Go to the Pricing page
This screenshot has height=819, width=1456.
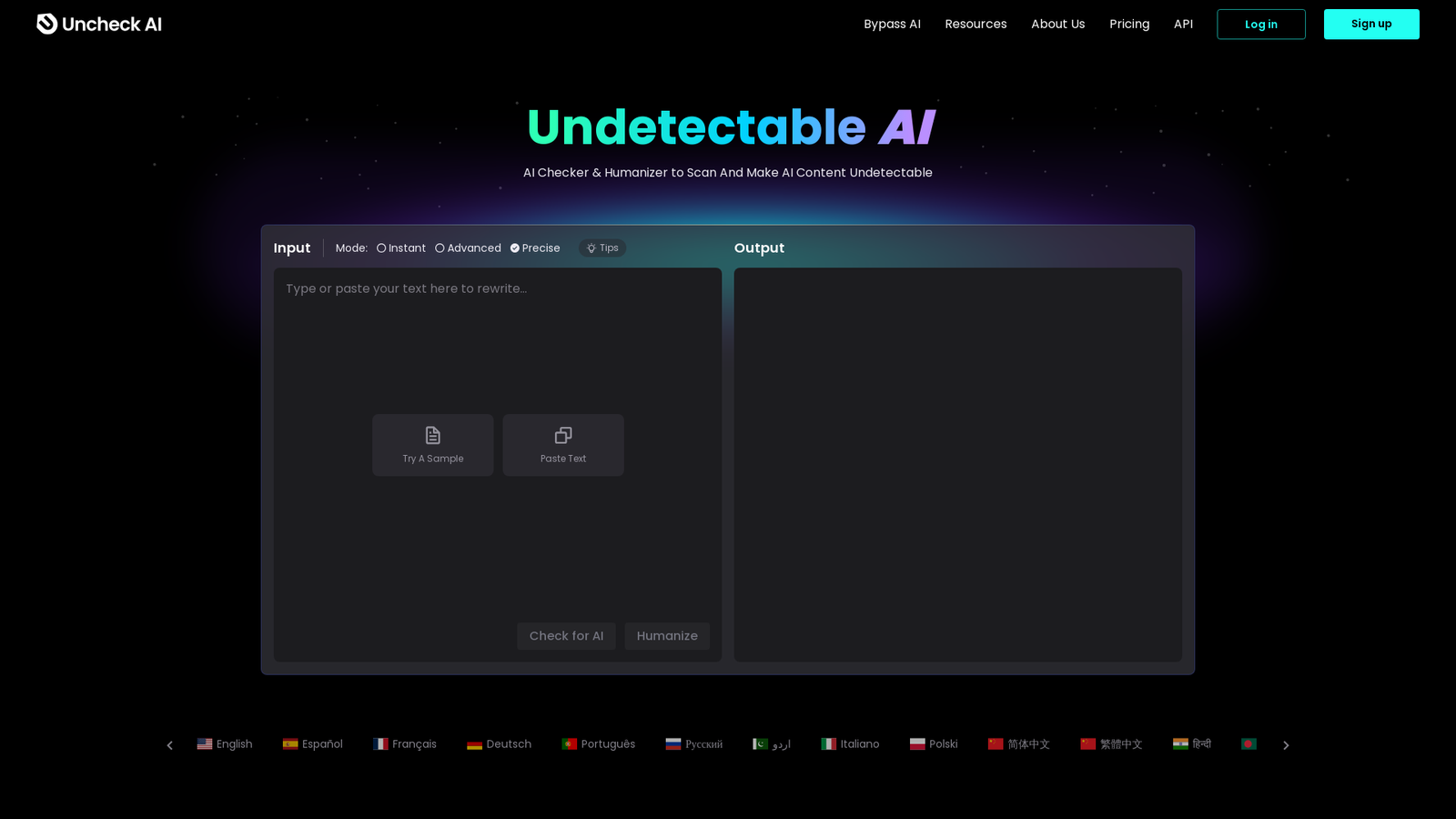(1129, 24)
